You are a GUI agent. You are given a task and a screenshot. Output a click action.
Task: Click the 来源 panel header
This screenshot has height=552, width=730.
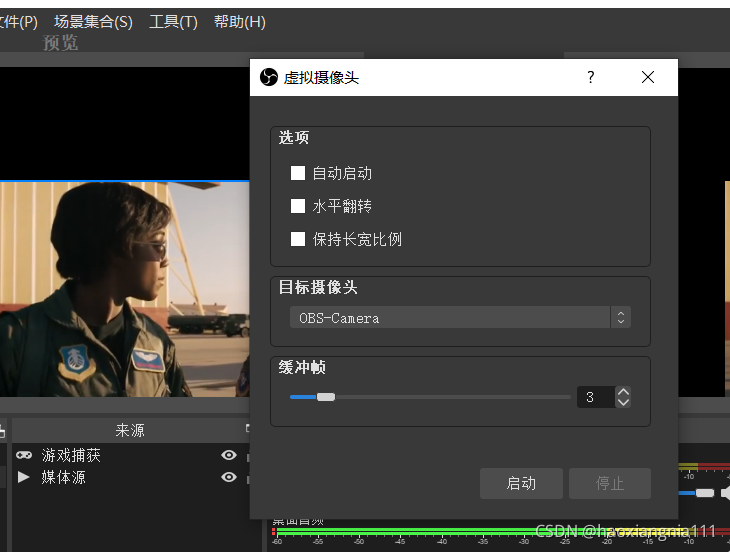click(130, 430)
